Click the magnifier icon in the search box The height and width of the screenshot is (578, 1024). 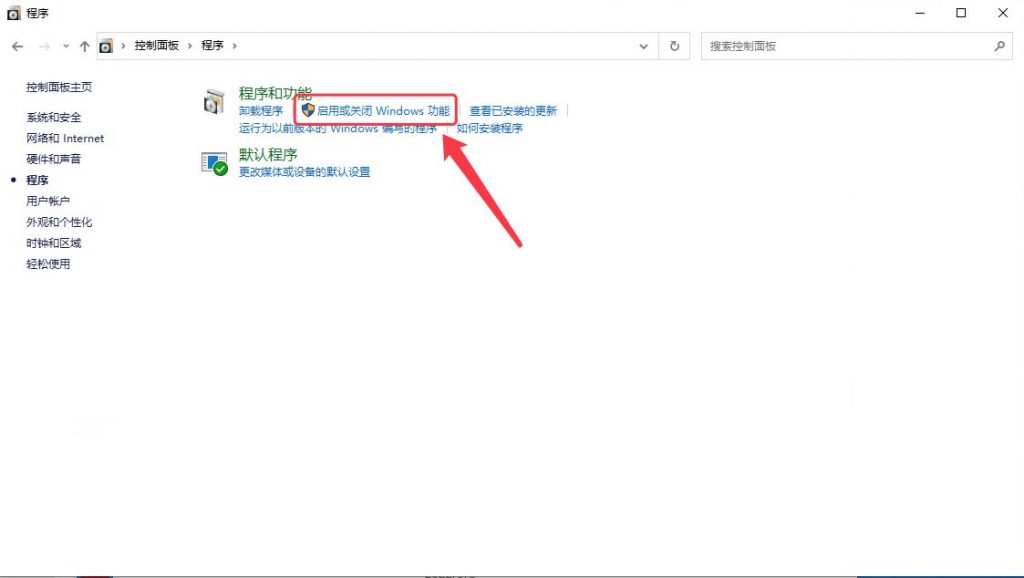point(1001,45)
